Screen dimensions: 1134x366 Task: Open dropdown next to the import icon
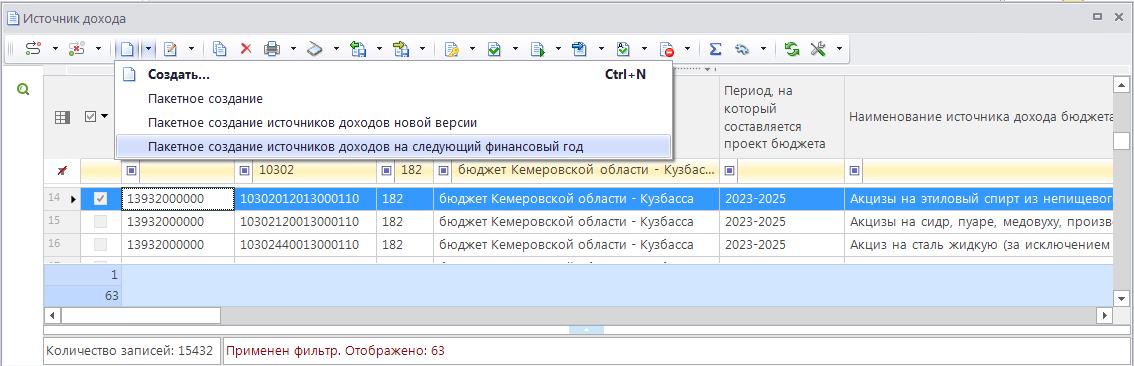(380, 49)
